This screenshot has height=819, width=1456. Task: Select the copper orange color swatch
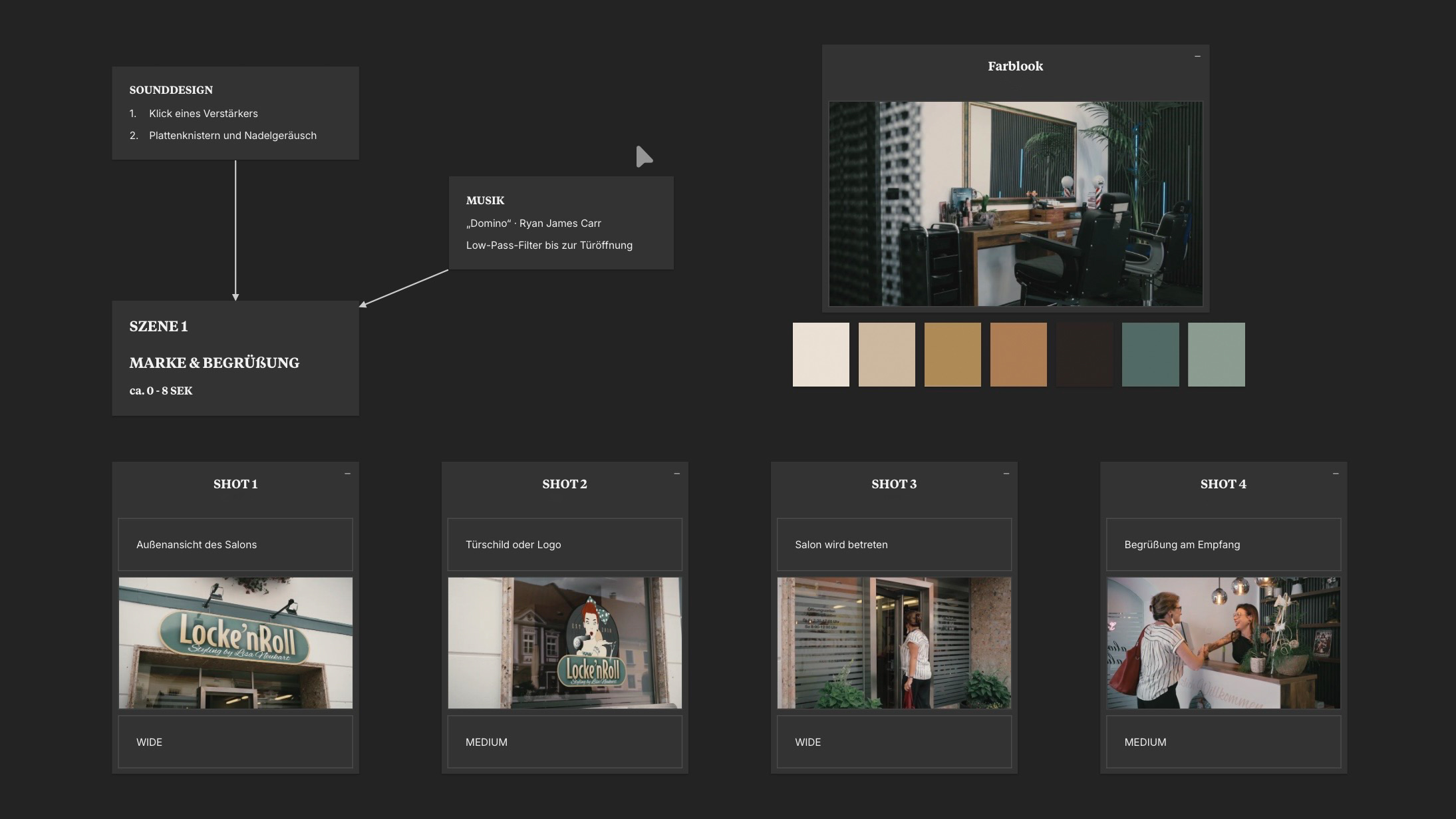coord(1018,355)
